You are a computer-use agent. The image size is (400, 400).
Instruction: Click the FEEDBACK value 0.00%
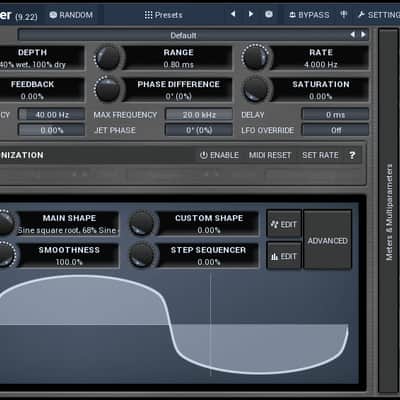click(x=32, y=97)
